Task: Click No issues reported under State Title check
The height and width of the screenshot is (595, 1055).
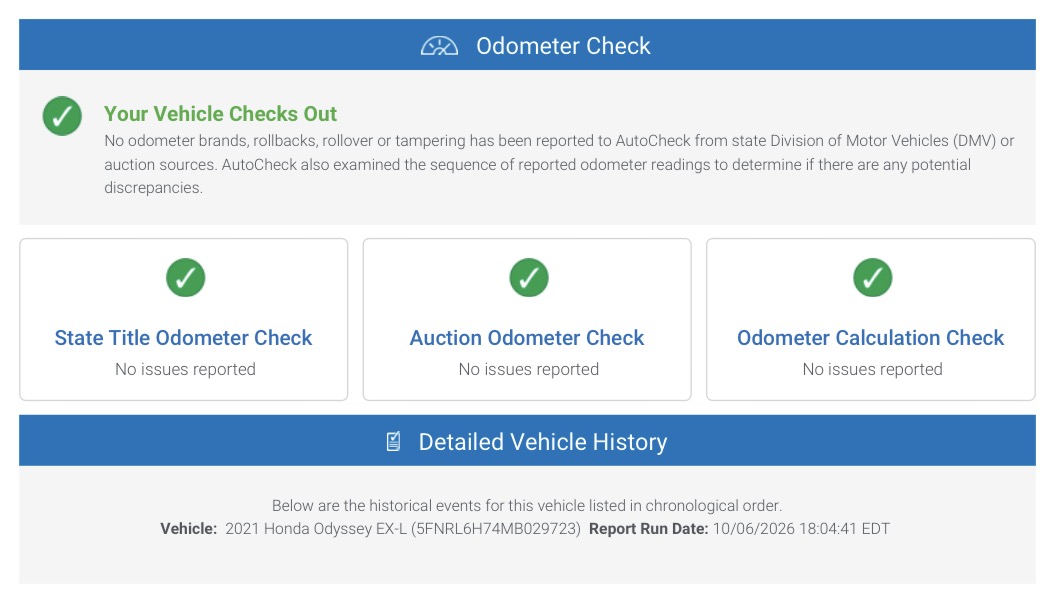Action: coord(185,369)
